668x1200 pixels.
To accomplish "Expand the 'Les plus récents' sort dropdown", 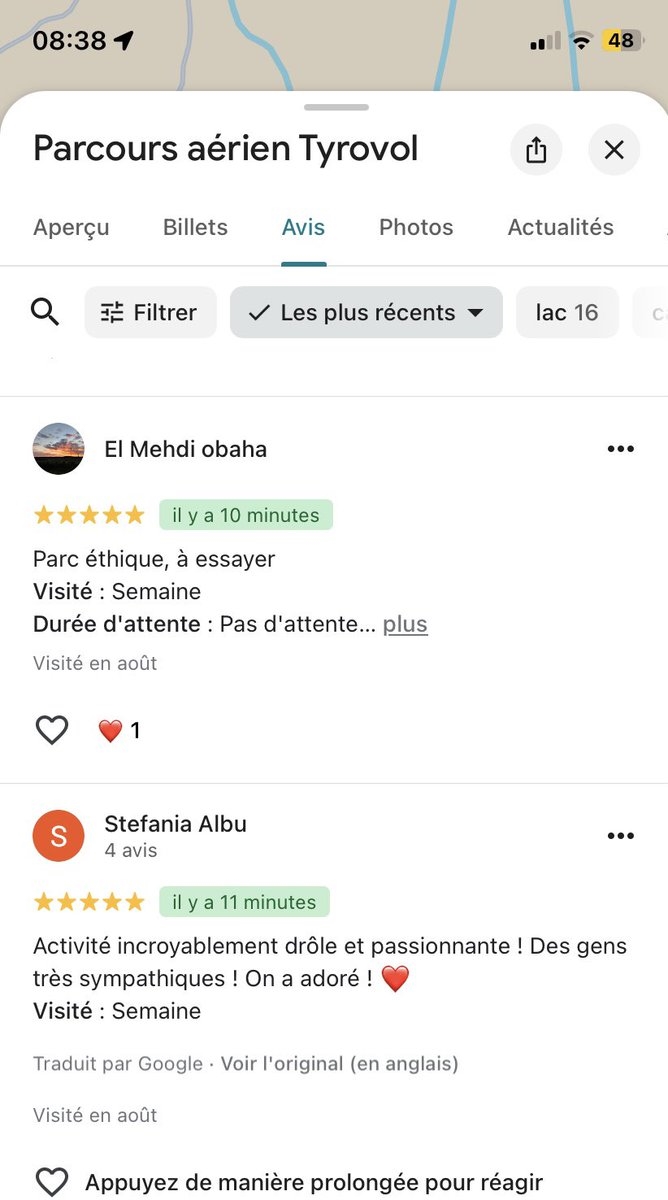I will (366, 312).
